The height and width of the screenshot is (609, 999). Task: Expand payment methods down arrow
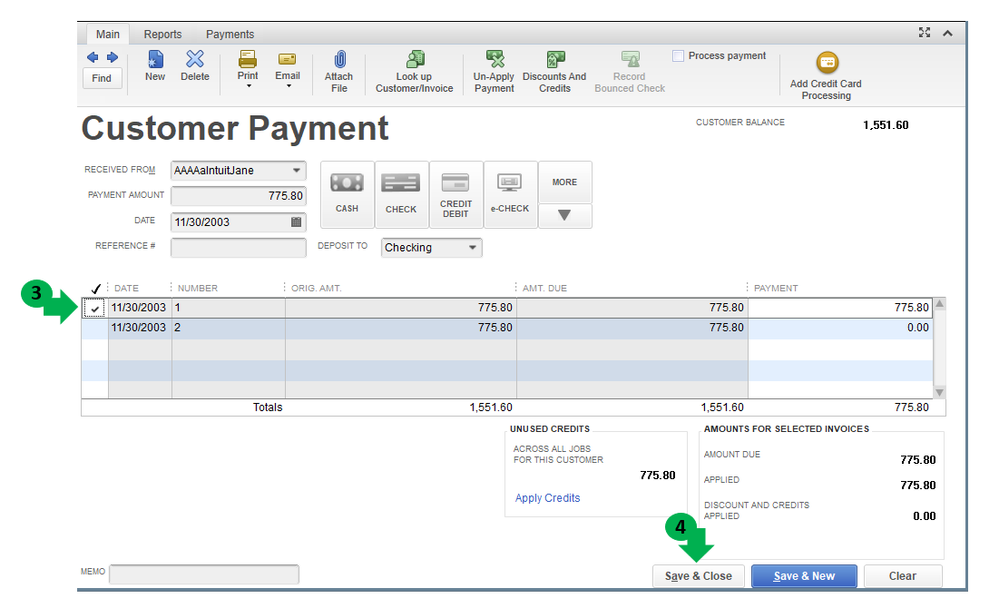pos(564,215)
